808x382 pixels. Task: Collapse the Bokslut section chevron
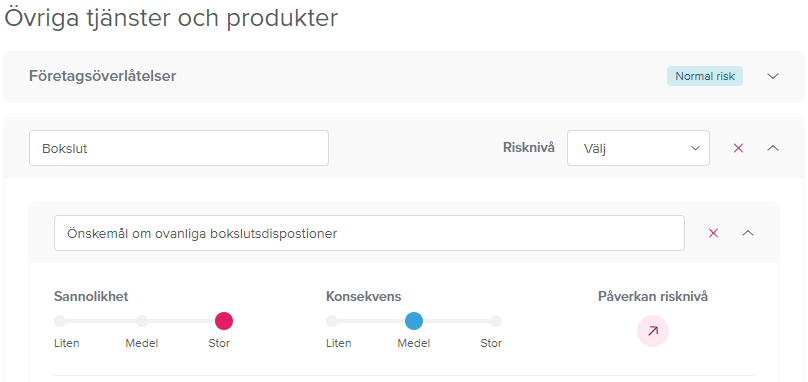tap(772, 148)
